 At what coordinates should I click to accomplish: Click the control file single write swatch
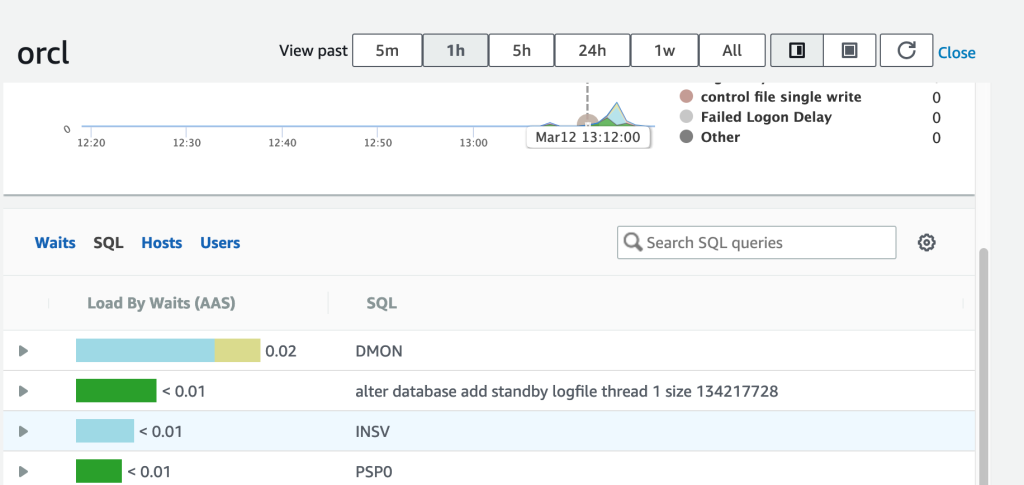(686, 97)
